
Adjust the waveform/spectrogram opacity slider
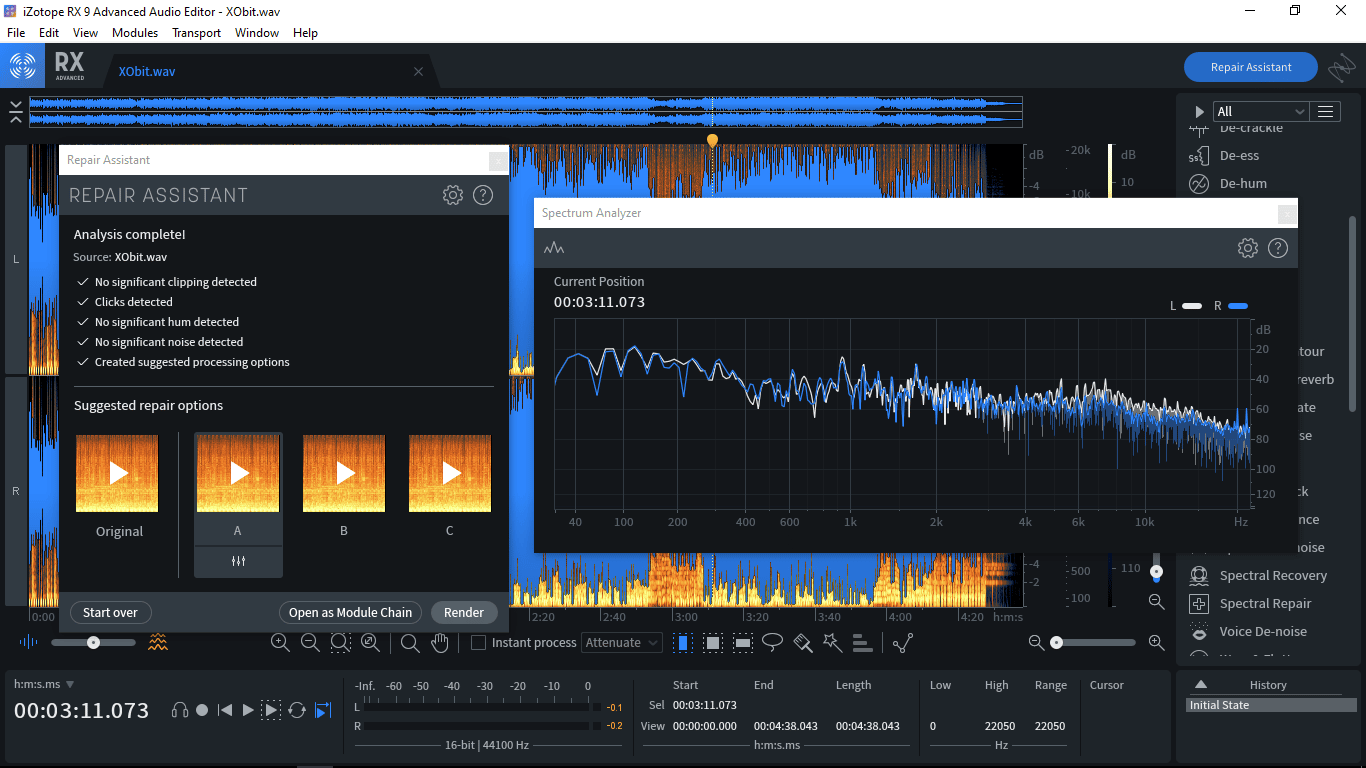coord(93,642)
